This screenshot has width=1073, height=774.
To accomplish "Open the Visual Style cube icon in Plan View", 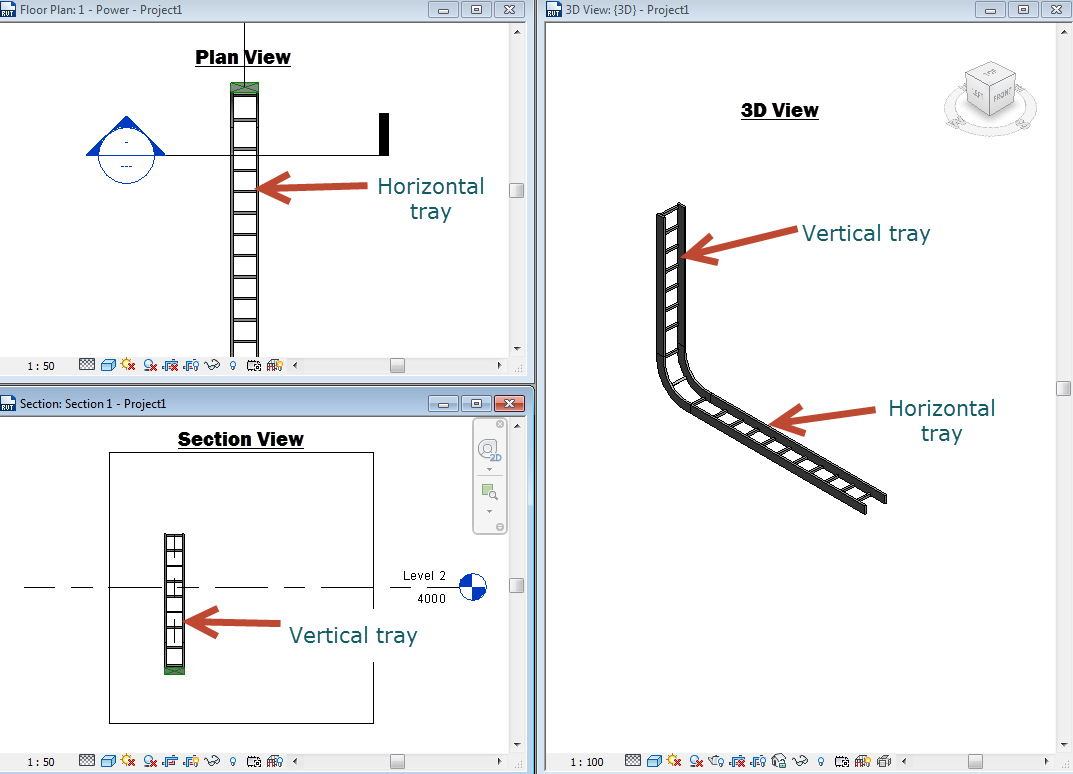I will point(108,365).
